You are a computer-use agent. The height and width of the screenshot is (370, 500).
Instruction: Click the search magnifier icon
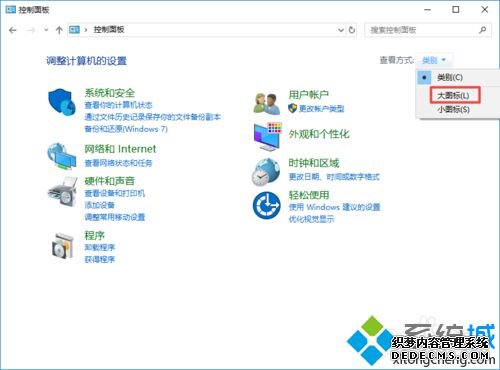(482, 30)
